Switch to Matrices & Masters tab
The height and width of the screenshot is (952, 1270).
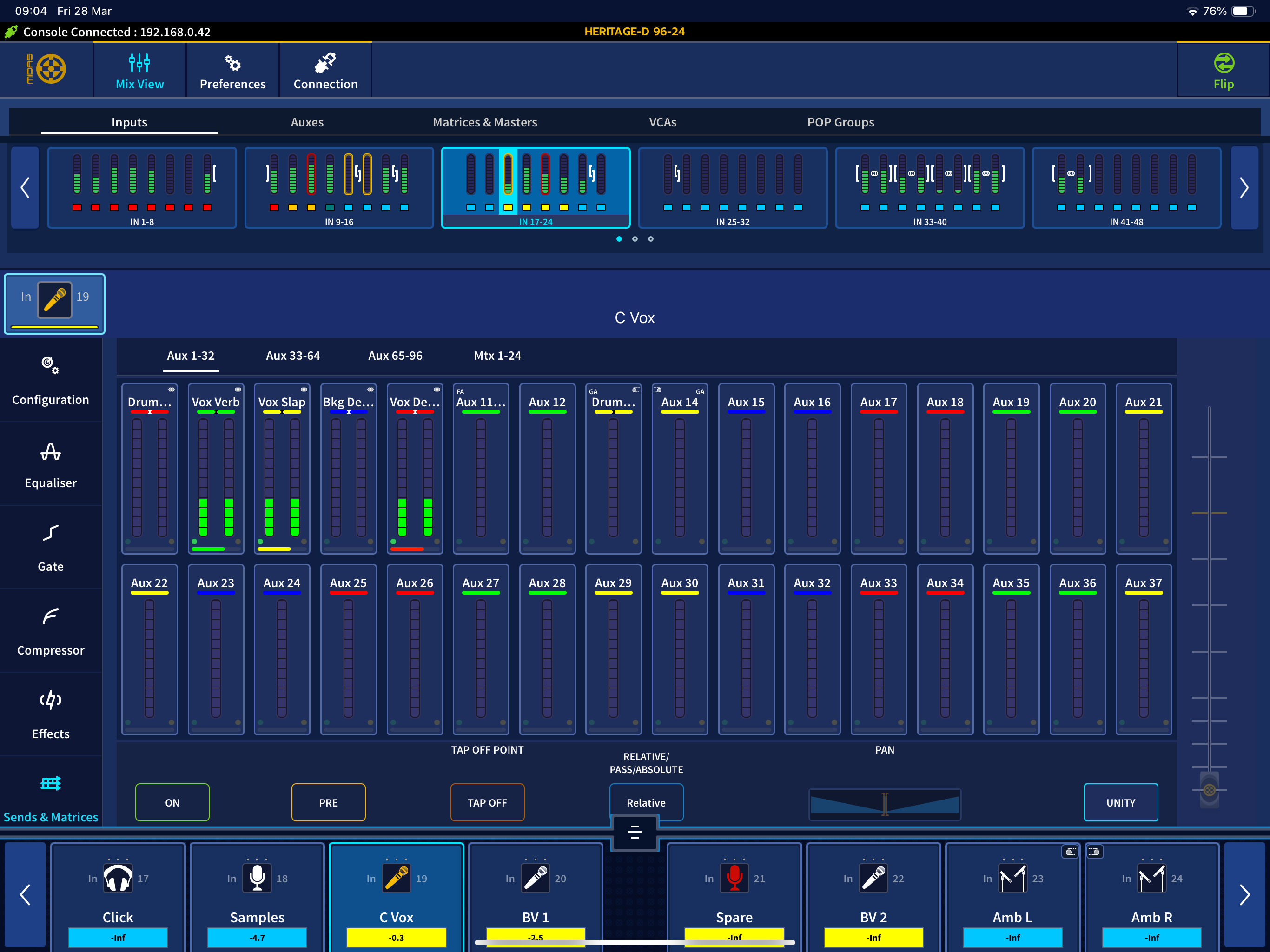tap(485, 122)
